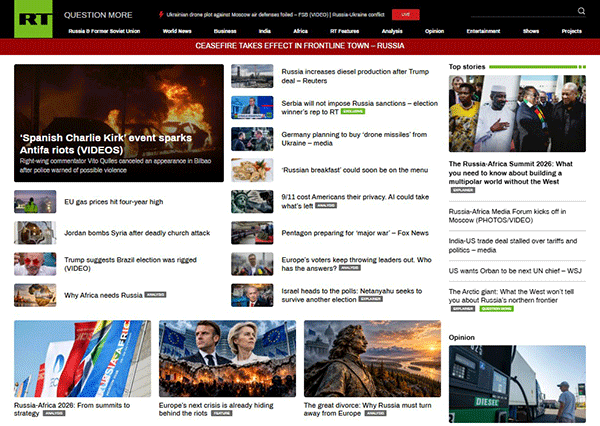The height and width of the screenshot is (426, 600).
Task: Click the RT logo
Action: (33, 19)
